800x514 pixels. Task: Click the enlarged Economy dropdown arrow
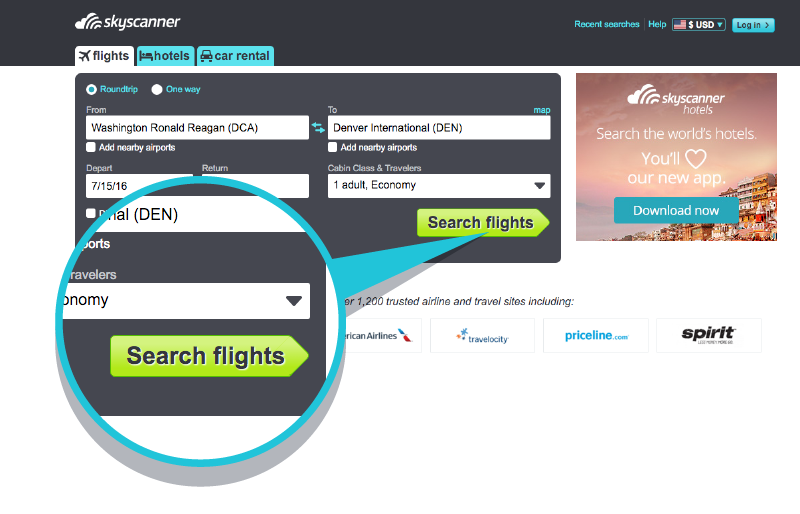[x=294, y=301]
